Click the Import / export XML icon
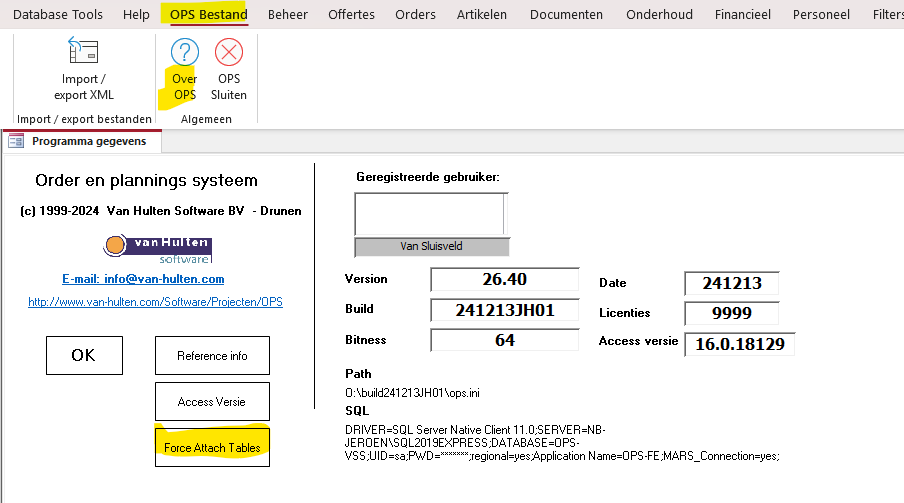This screenshot has height=503, width=904. tap(83, 52)
